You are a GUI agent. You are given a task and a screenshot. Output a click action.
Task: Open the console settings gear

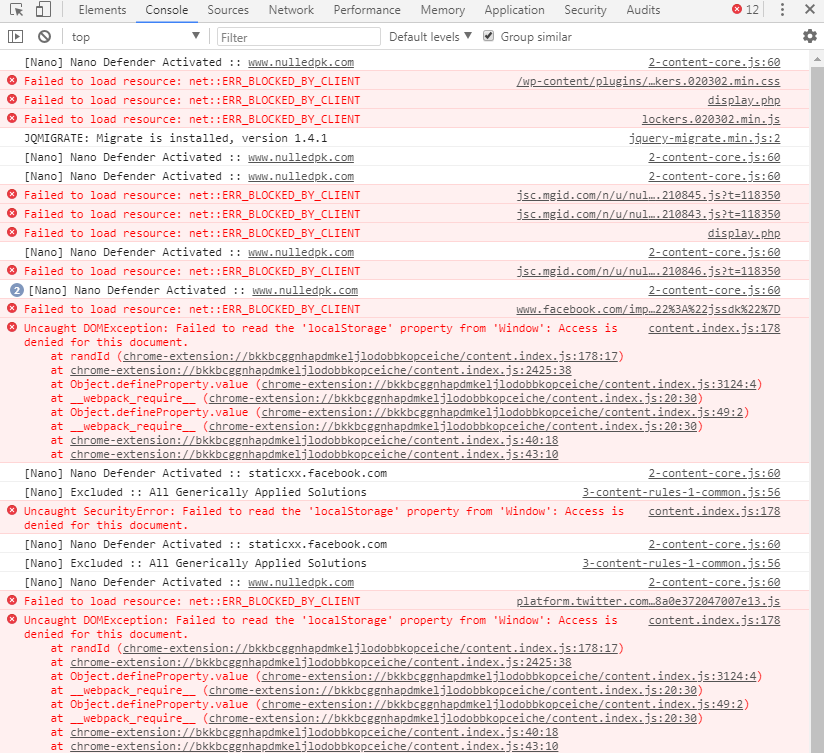pyautogui.click(x=810, y=35)
